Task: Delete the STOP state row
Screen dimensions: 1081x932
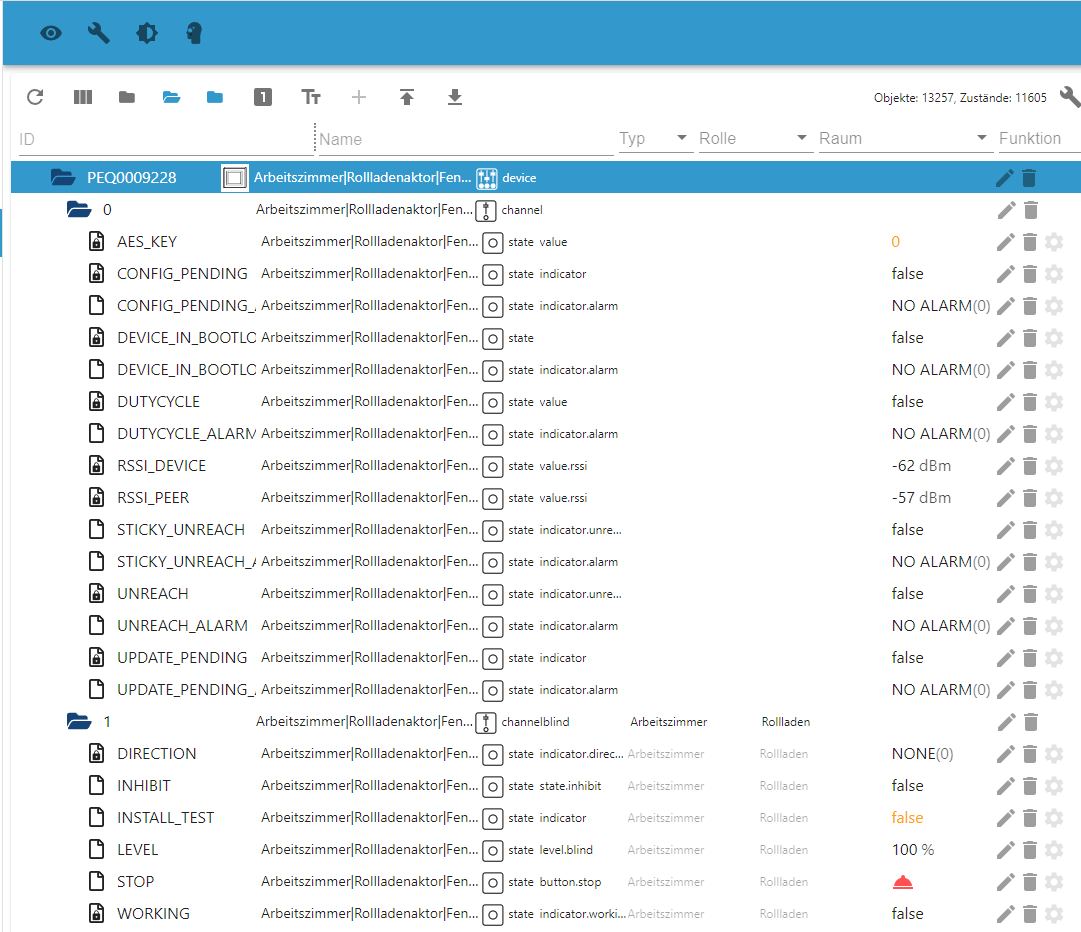Action: 1030,882
